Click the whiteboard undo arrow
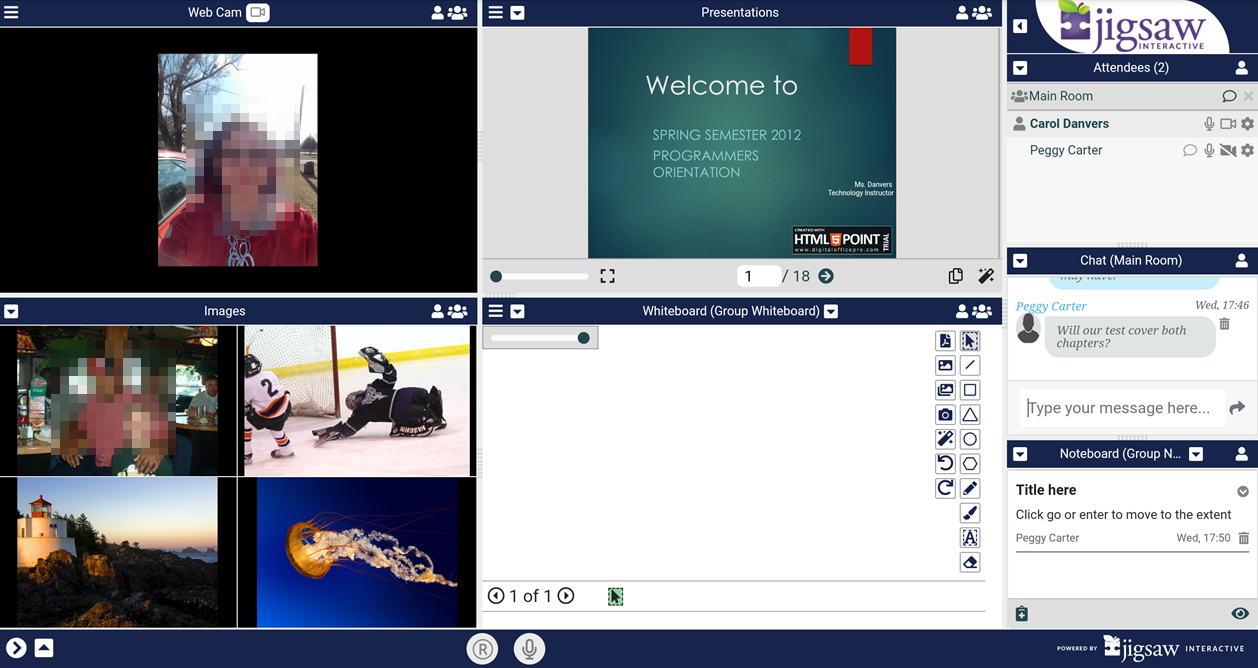Screen dimensions: 1258x668 pyautogui.click(x=945, y=464)
